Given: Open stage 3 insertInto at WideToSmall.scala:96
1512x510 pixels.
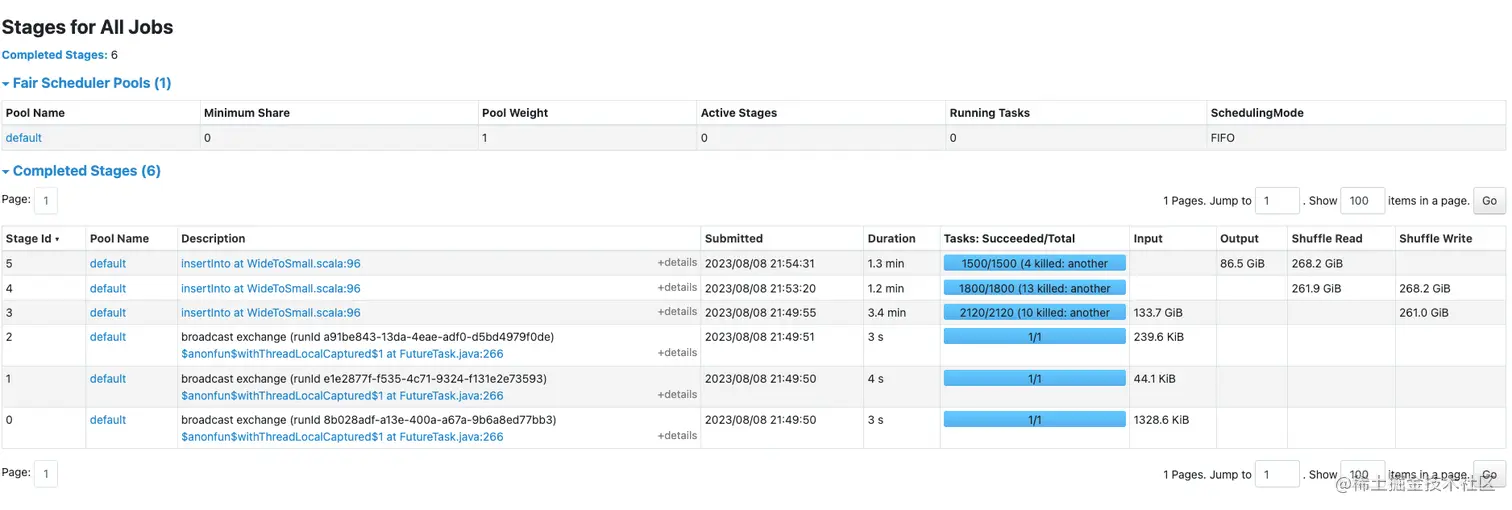Looking at the screenshot, I should [x=271, y=313].
